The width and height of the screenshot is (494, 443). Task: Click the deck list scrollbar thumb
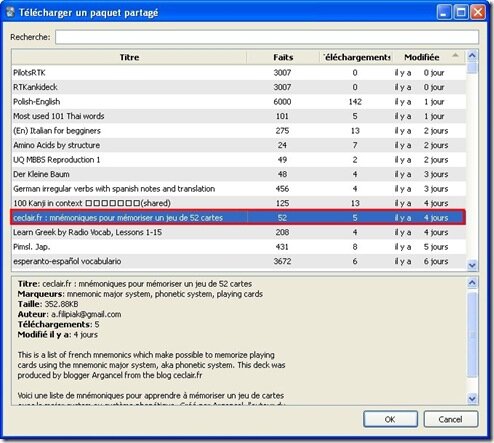pos(472,68)
